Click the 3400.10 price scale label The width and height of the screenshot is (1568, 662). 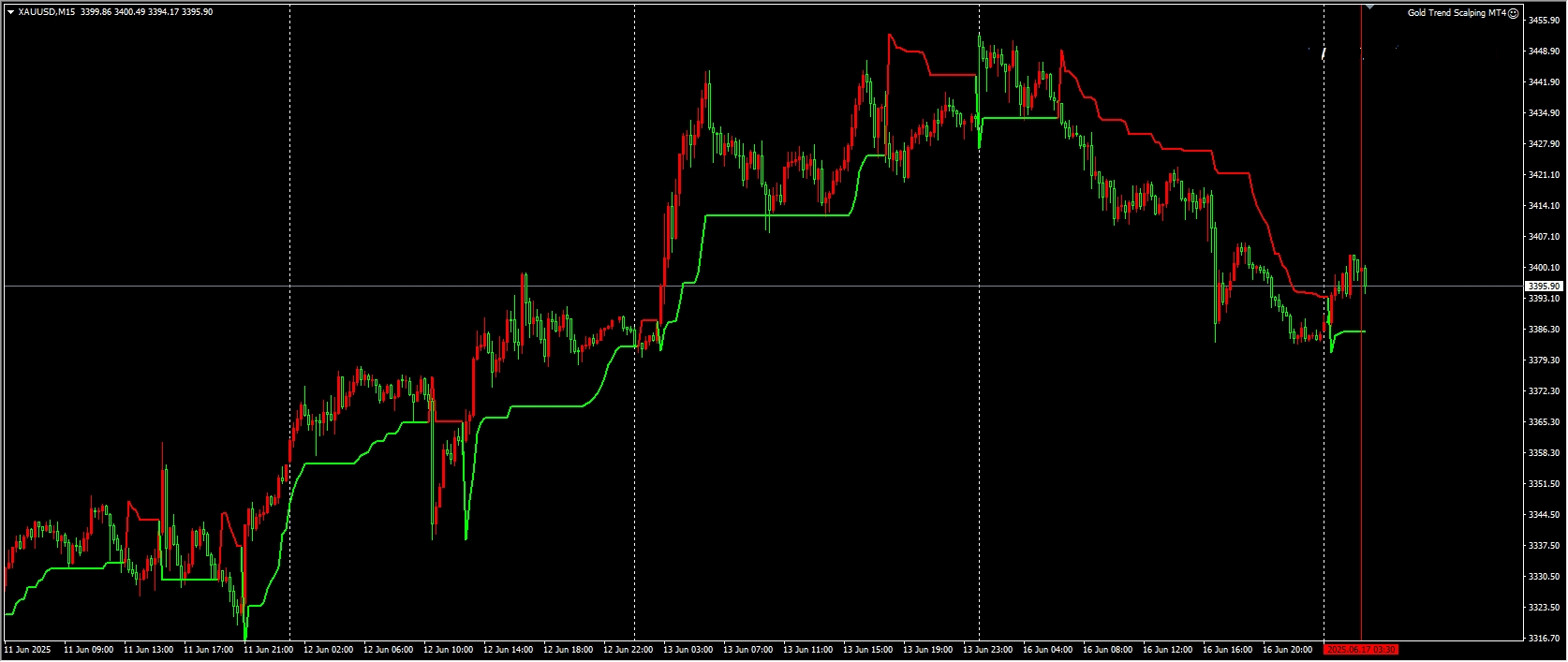click(1544, 268)
